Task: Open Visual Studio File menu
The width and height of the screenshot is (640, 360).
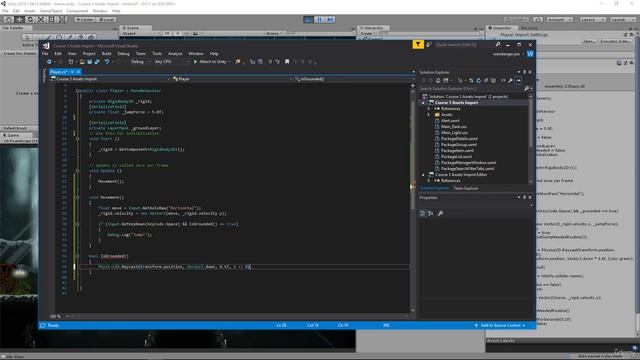Action: point(45,53)
